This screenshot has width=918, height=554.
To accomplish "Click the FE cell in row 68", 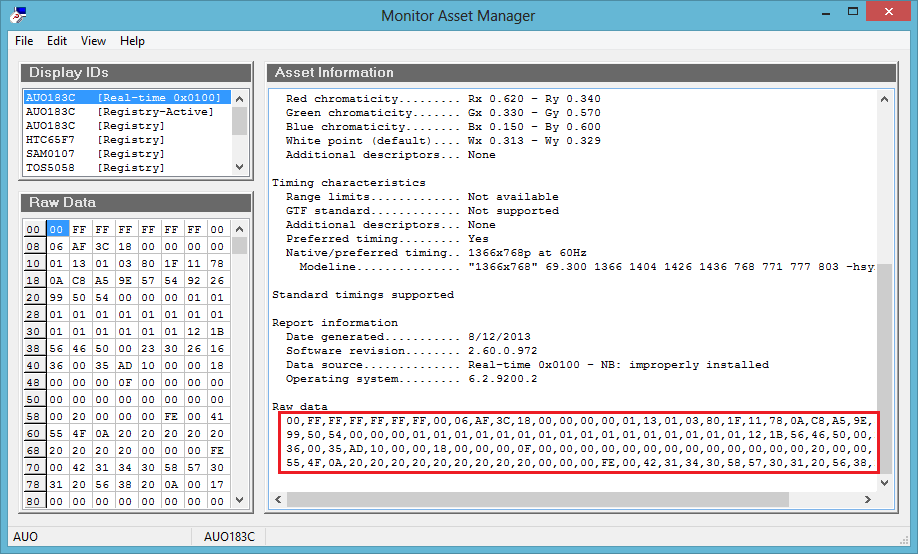I will point(217,450).
